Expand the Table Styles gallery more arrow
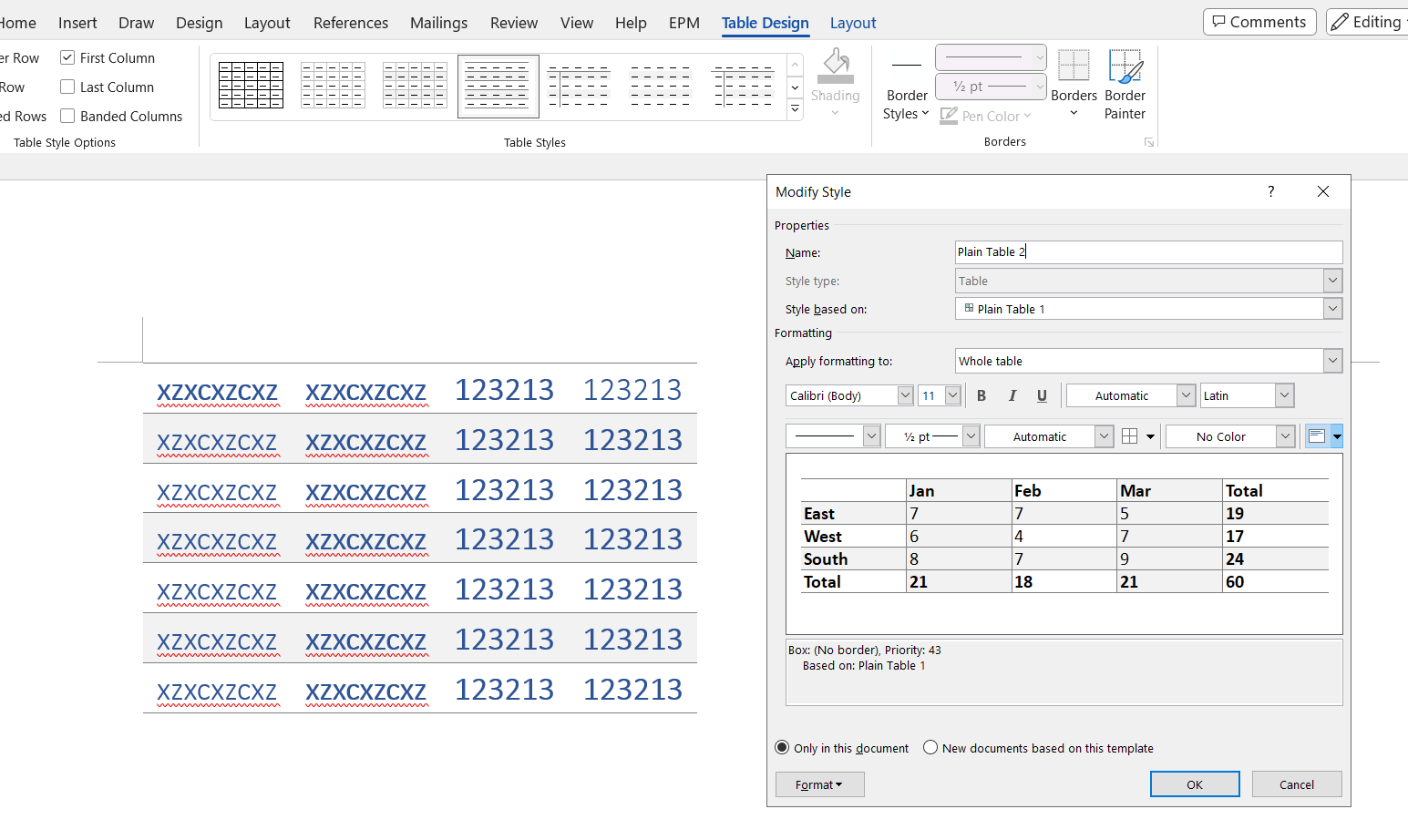Screen dimensions: 1408x840 pos(795,109)
